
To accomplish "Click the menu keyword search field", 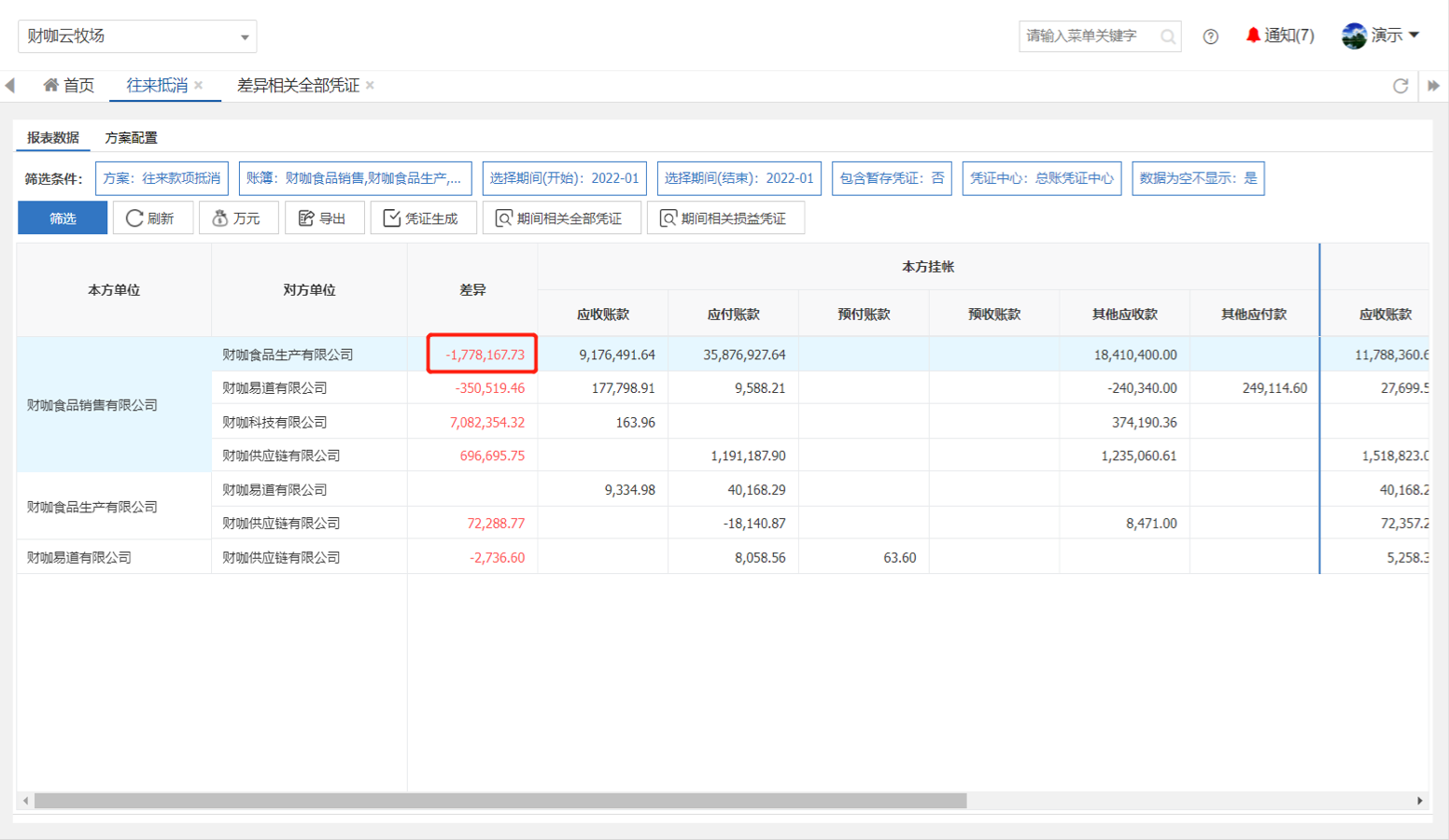I will click(x=1088, y=36).
